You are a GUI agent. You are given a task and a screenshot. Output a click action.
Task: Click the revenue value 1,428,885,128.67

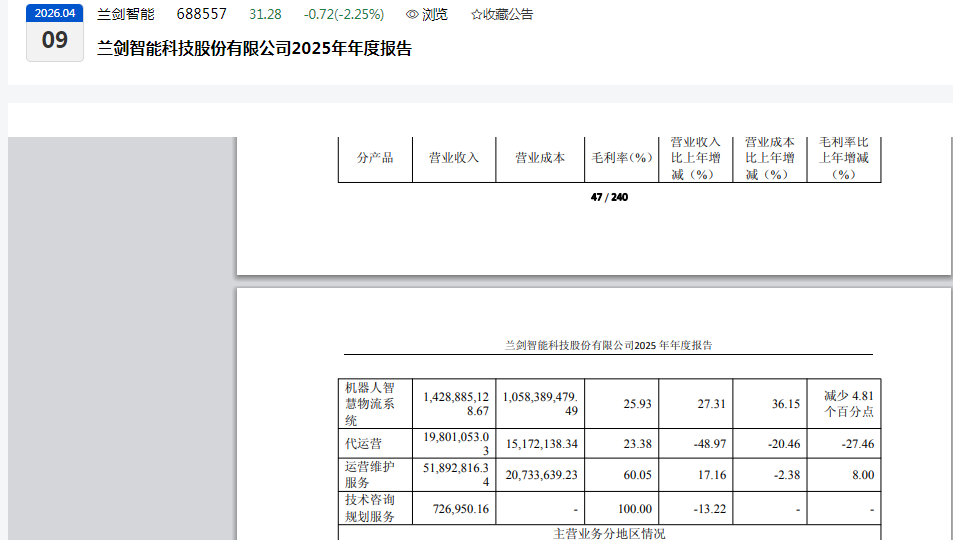(456, 404)
